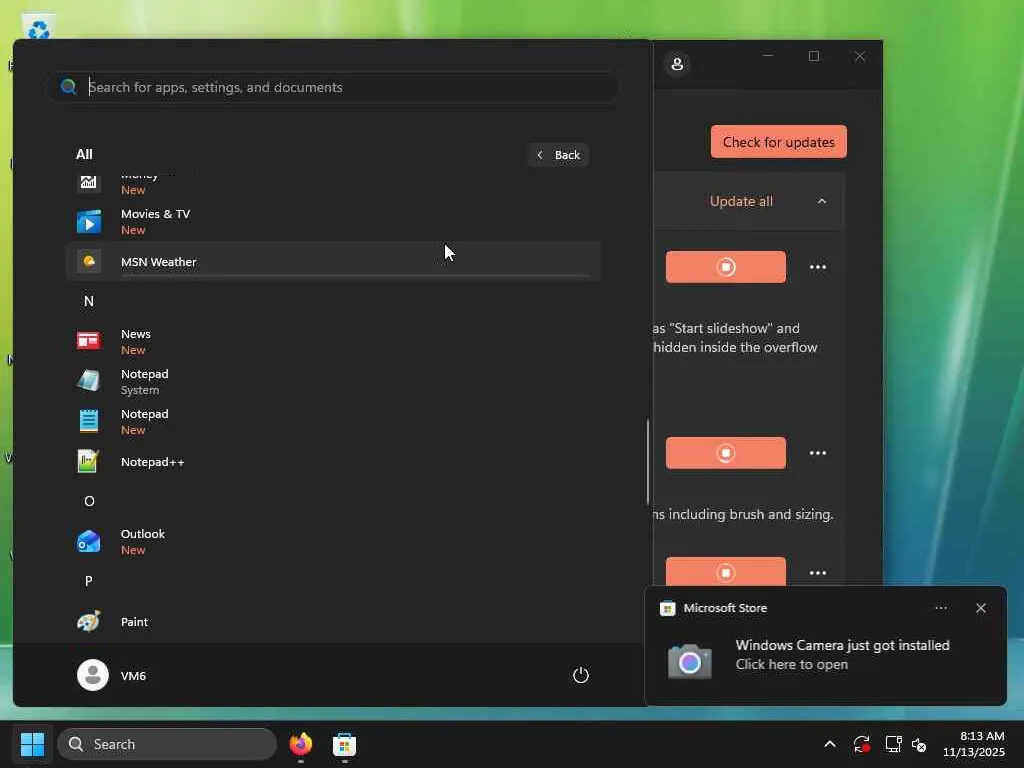Click Check for updates in Microsoft Store
Viewport: 1024px width, 768px height.
click(x=778, y=142)
